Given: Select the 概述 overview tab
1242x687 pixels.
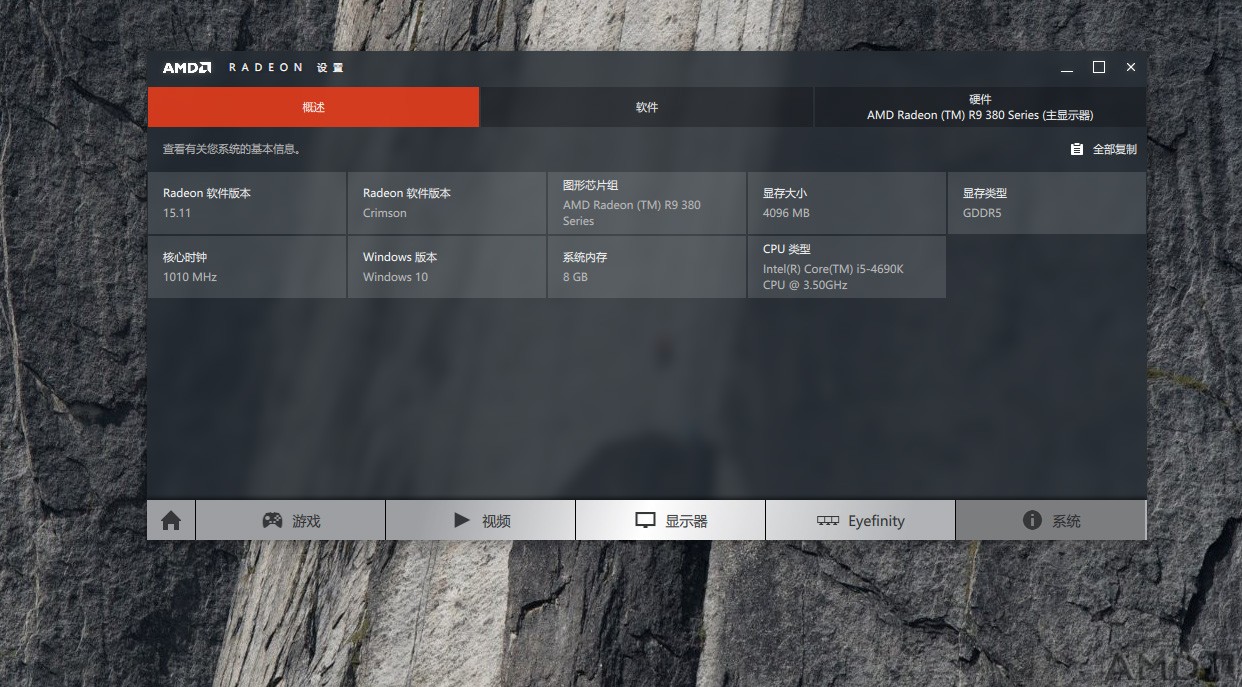Looking at the screenshot, I should coord(313,107).
